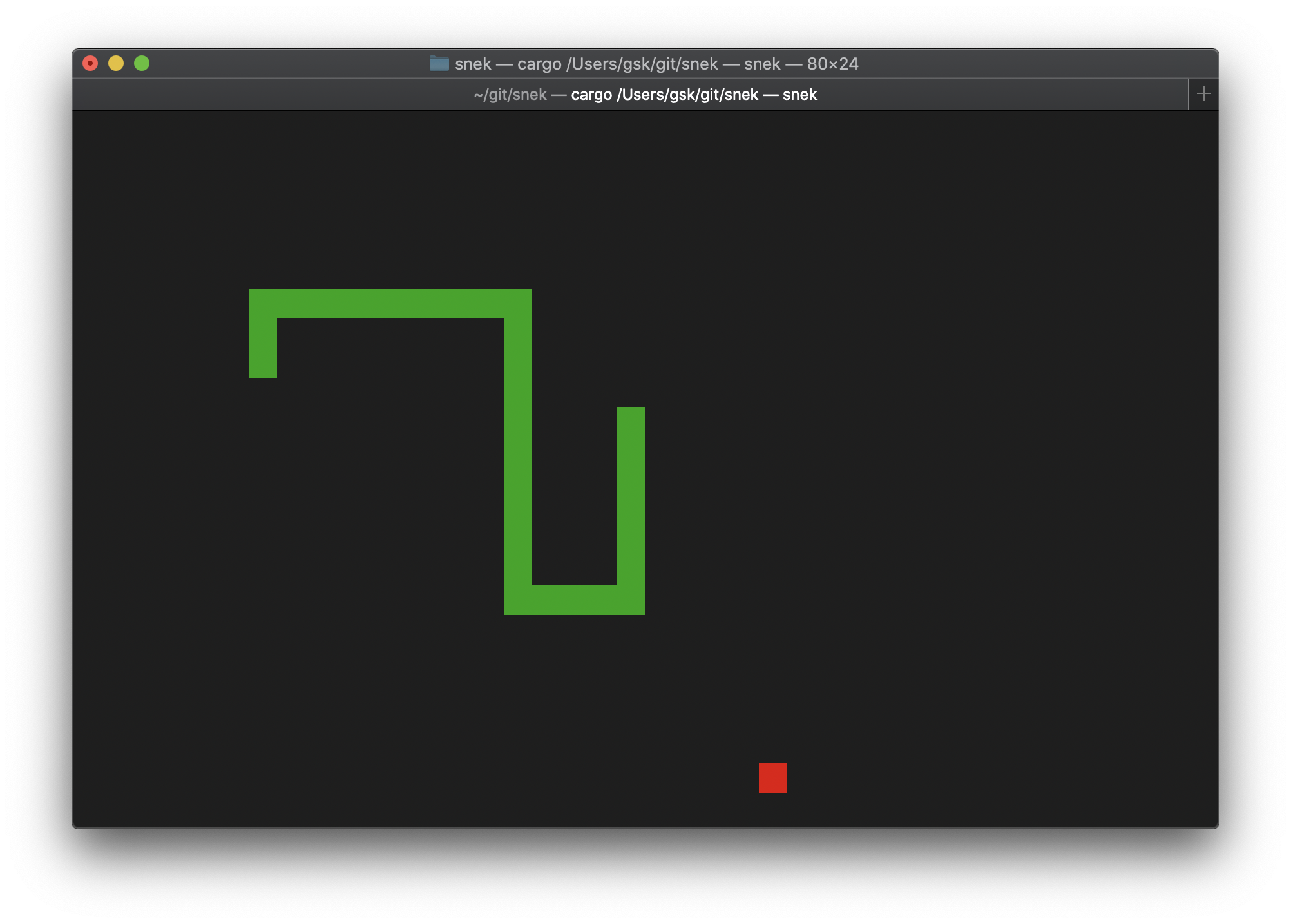Viewport: 1291px width, 924px height.
Task: Click the middle of the snake's top horizontal segment
Action: tap(390, 303)
